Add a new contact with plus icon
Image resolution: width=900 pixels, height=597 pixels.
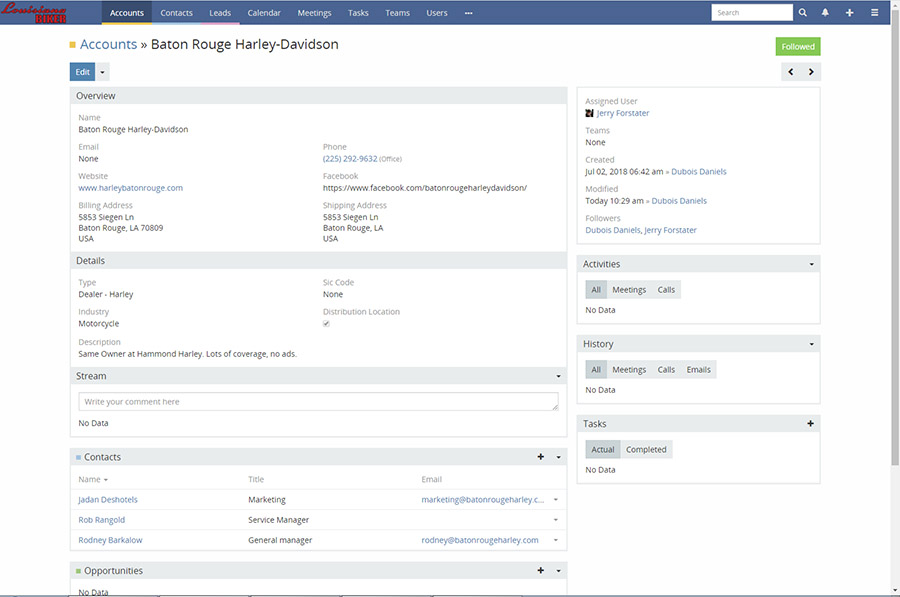541,457
